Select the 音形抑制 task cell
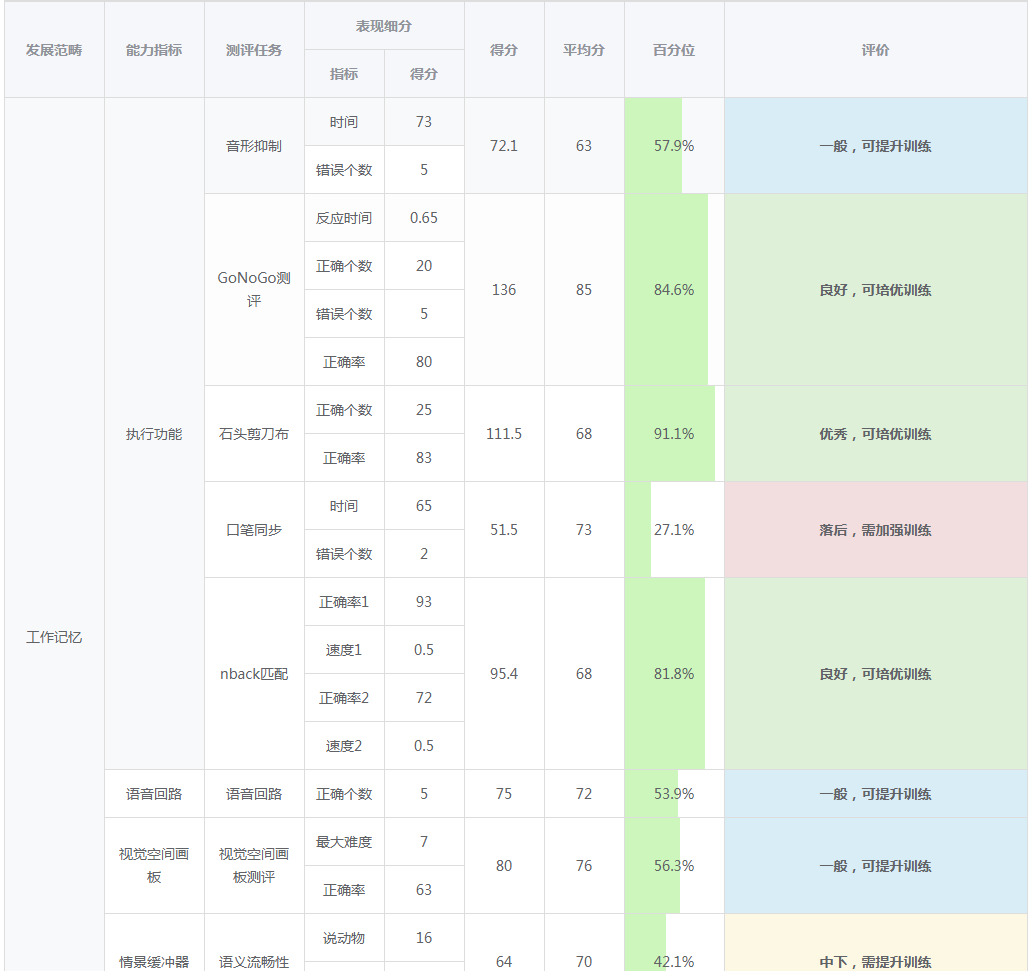 pos(254,146)
